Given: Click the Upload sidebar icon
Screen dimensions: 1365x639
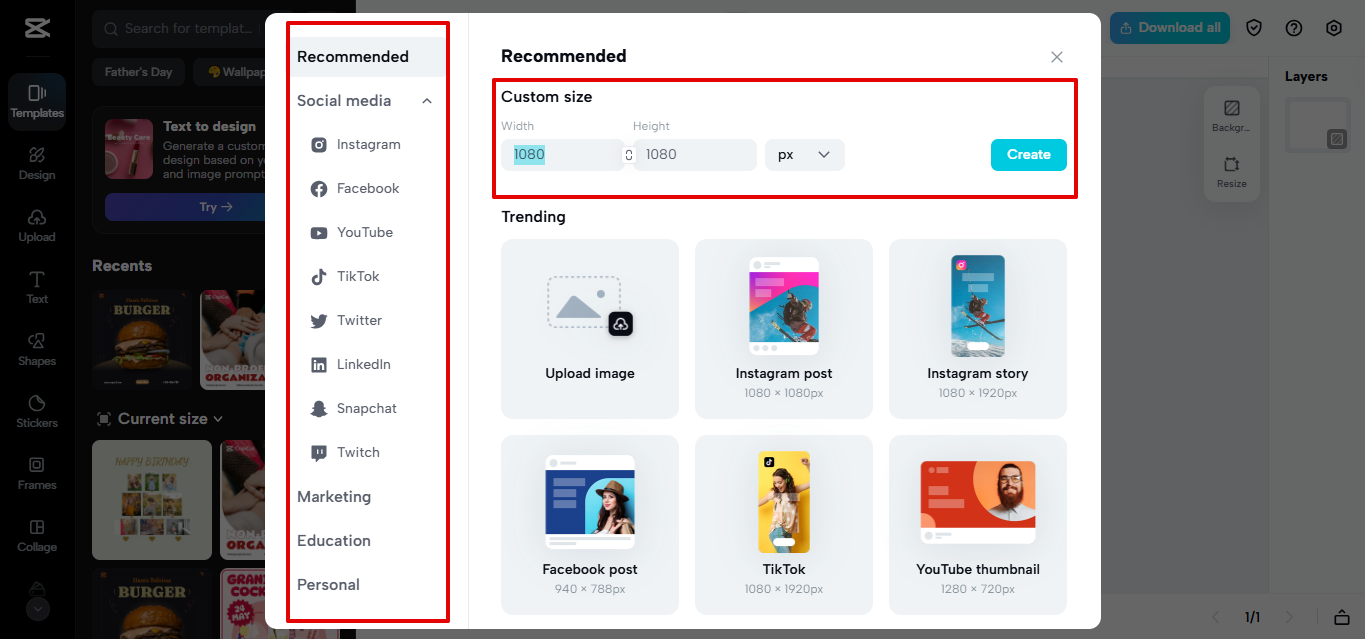Looking at the screenshot, I should click(x=37, y=227).
